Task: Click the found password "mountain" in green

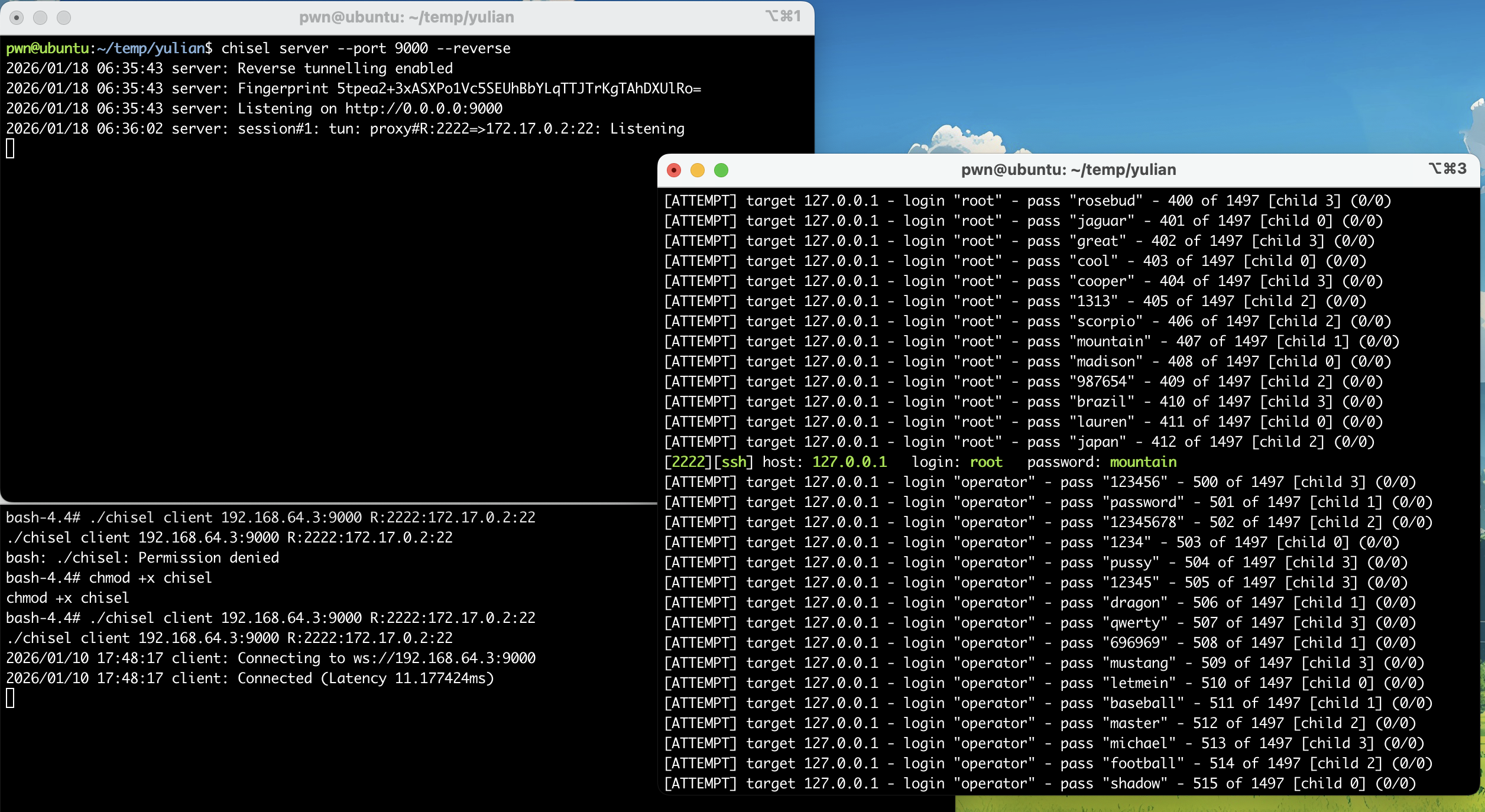Action: coord(1143,462)
